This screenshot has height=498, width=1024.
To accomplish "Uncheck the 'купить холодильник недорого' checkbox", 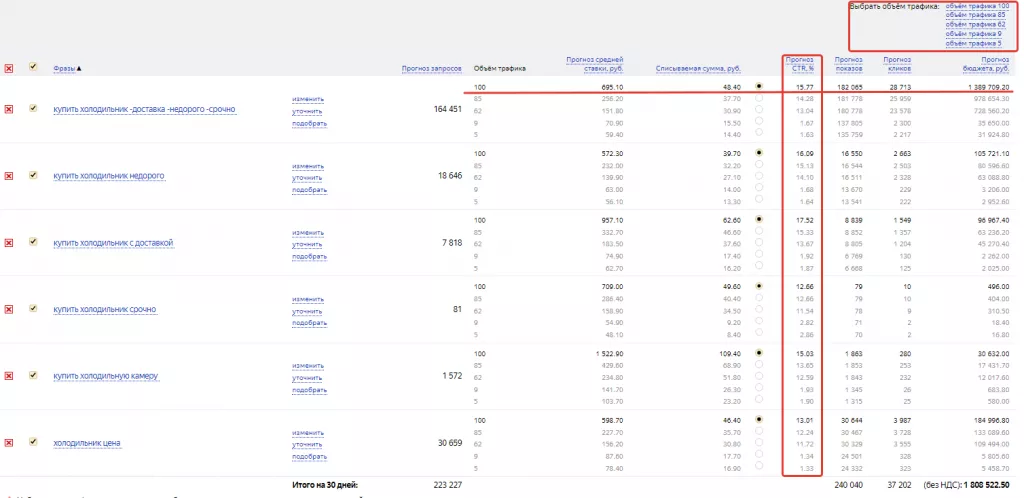I will [x=33, y=175].
